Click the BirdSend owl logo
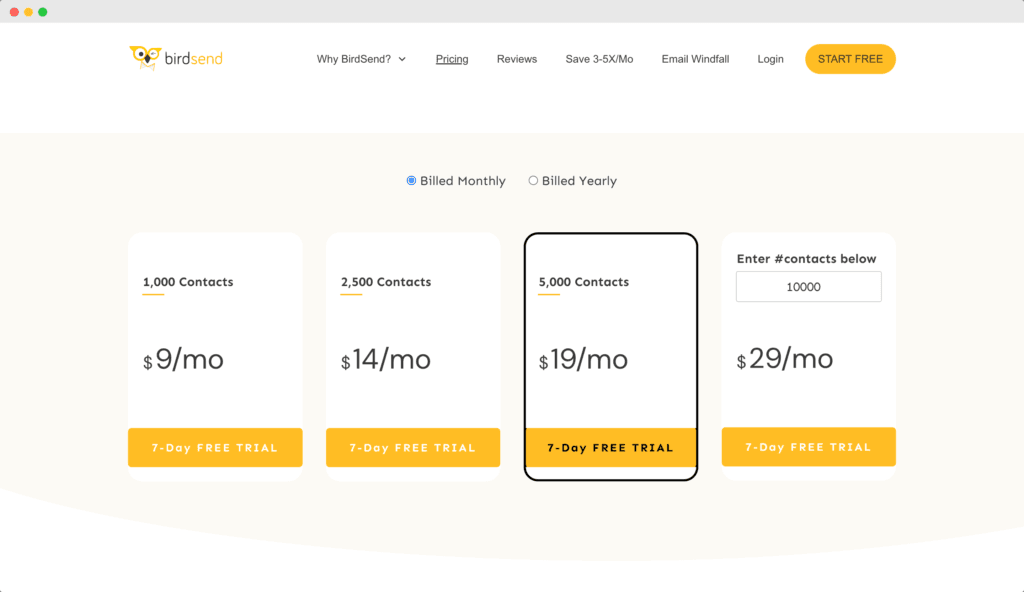Viewport: 1024px width, 592px height. pos(145,58)
